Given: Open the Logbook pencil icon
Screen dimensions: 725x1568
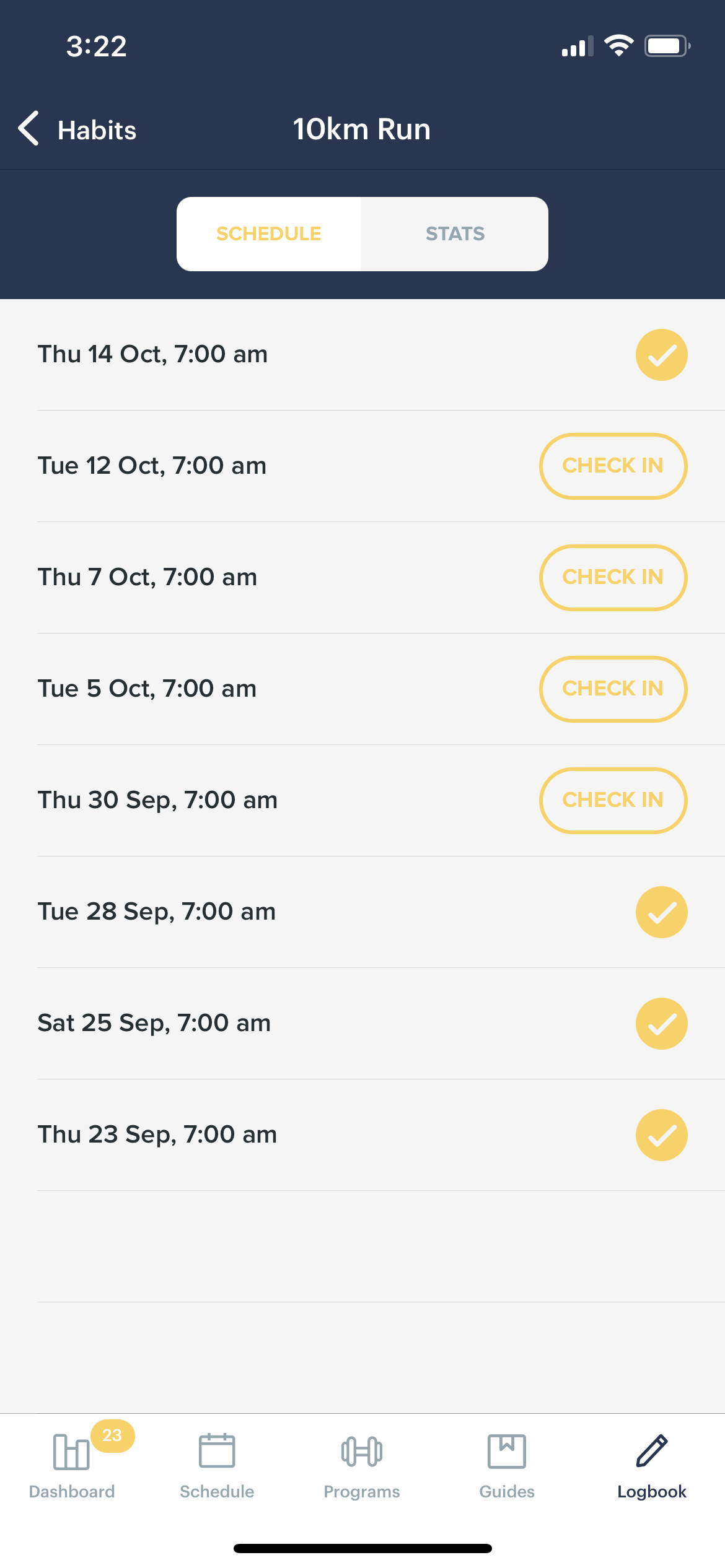Looking at the screenshot, I should 652,1452.
